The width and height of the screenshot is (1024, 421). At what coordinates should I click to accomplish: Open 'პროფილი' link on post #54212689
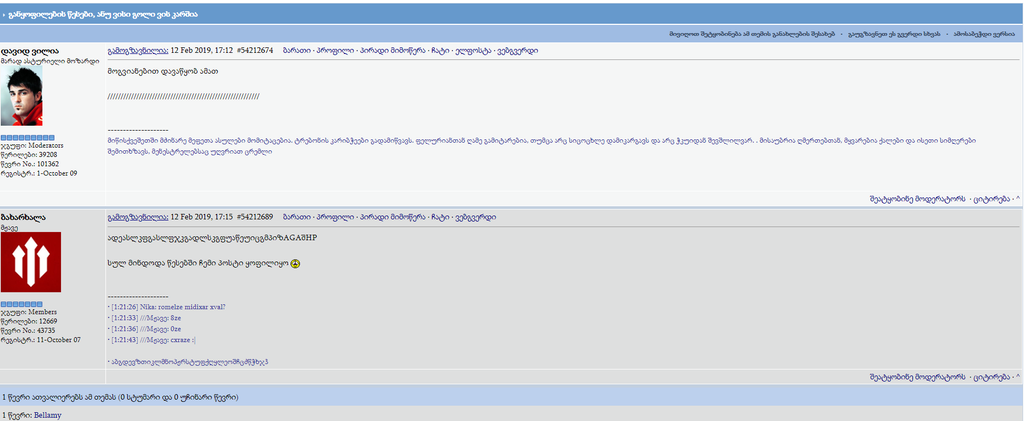[x=335, y=217]
